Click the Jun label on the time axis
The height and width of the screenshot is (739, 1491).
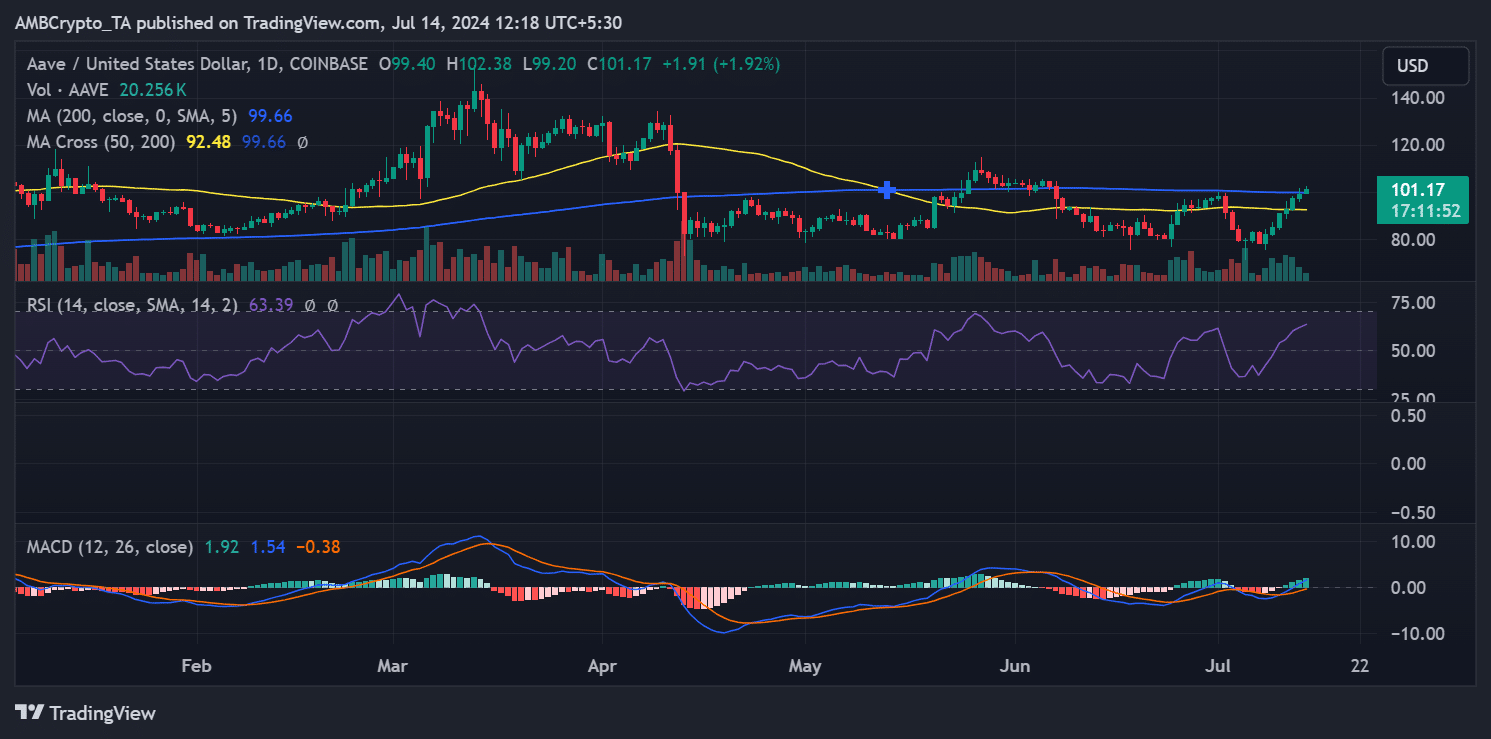(x=1014, y=665)
